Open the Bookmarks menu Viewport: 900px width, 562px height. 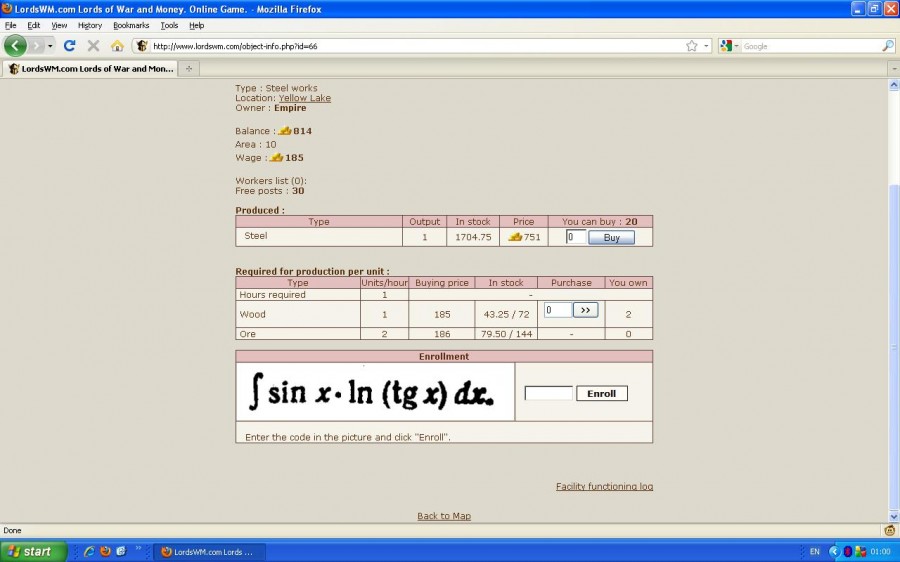coord(131,25)
